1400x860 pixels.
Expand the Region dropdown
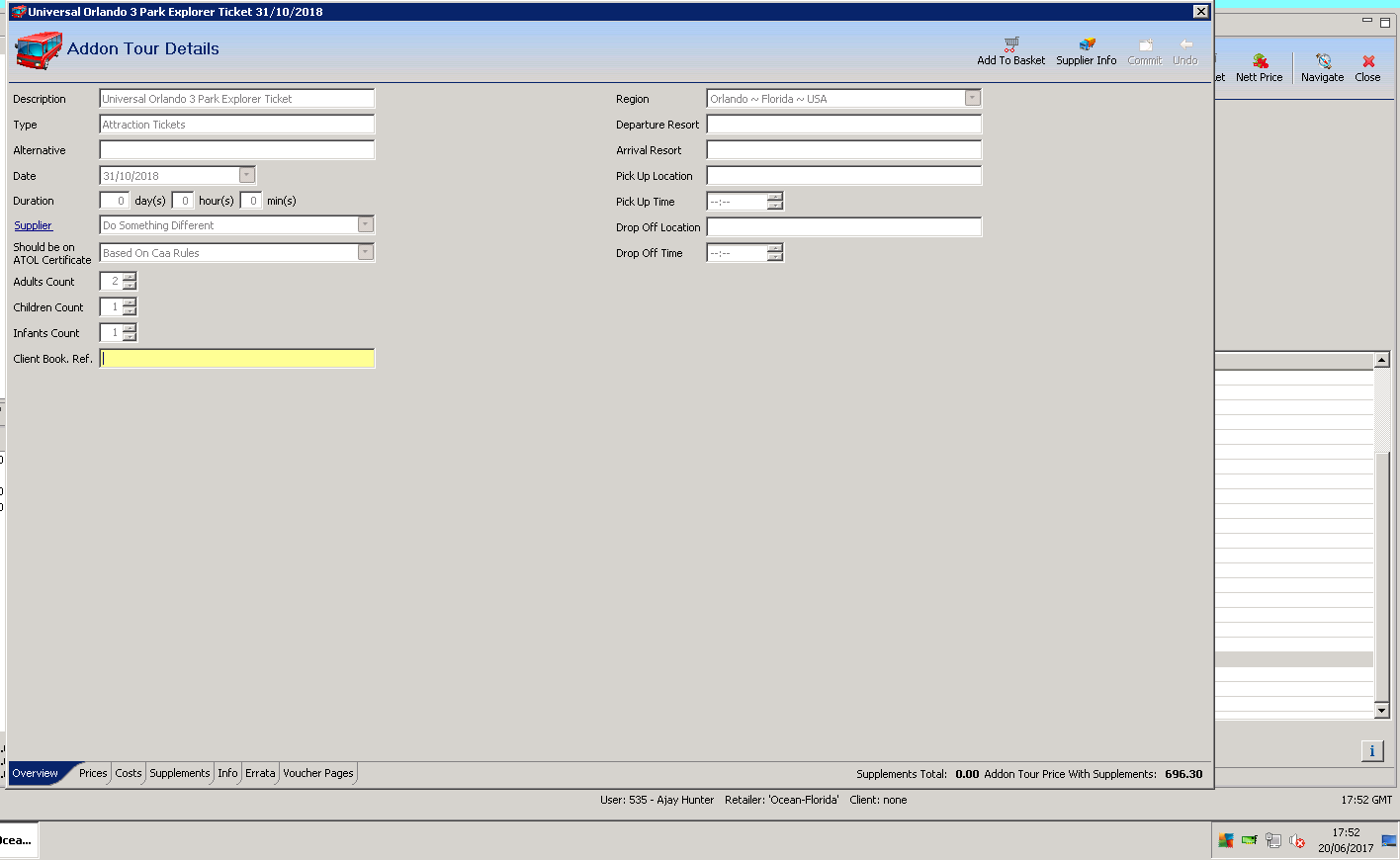[x=973, y=98]
